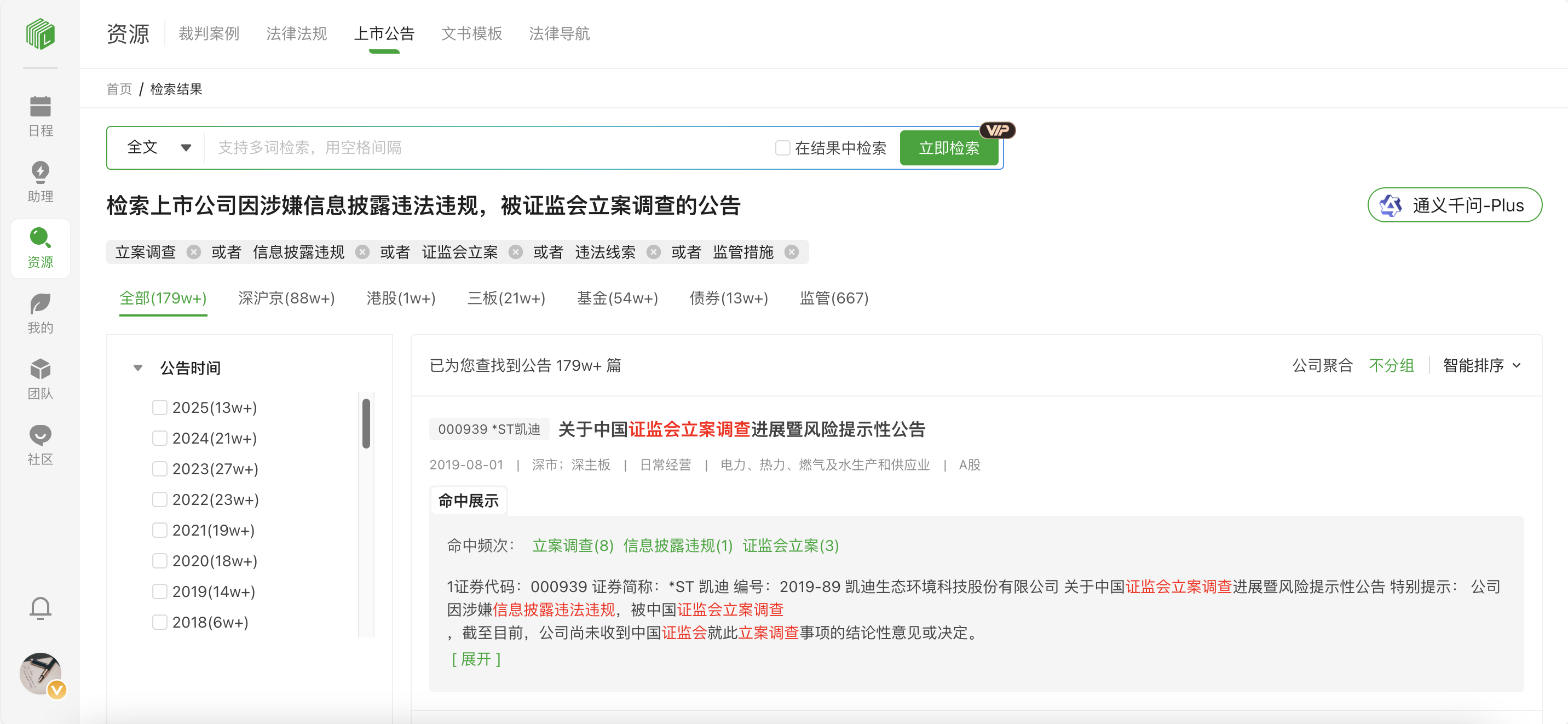The height and width of the screenshot is (724, 1568).
Task: Select the 港股(1w+) results tab
Action: tap(401, 298)
